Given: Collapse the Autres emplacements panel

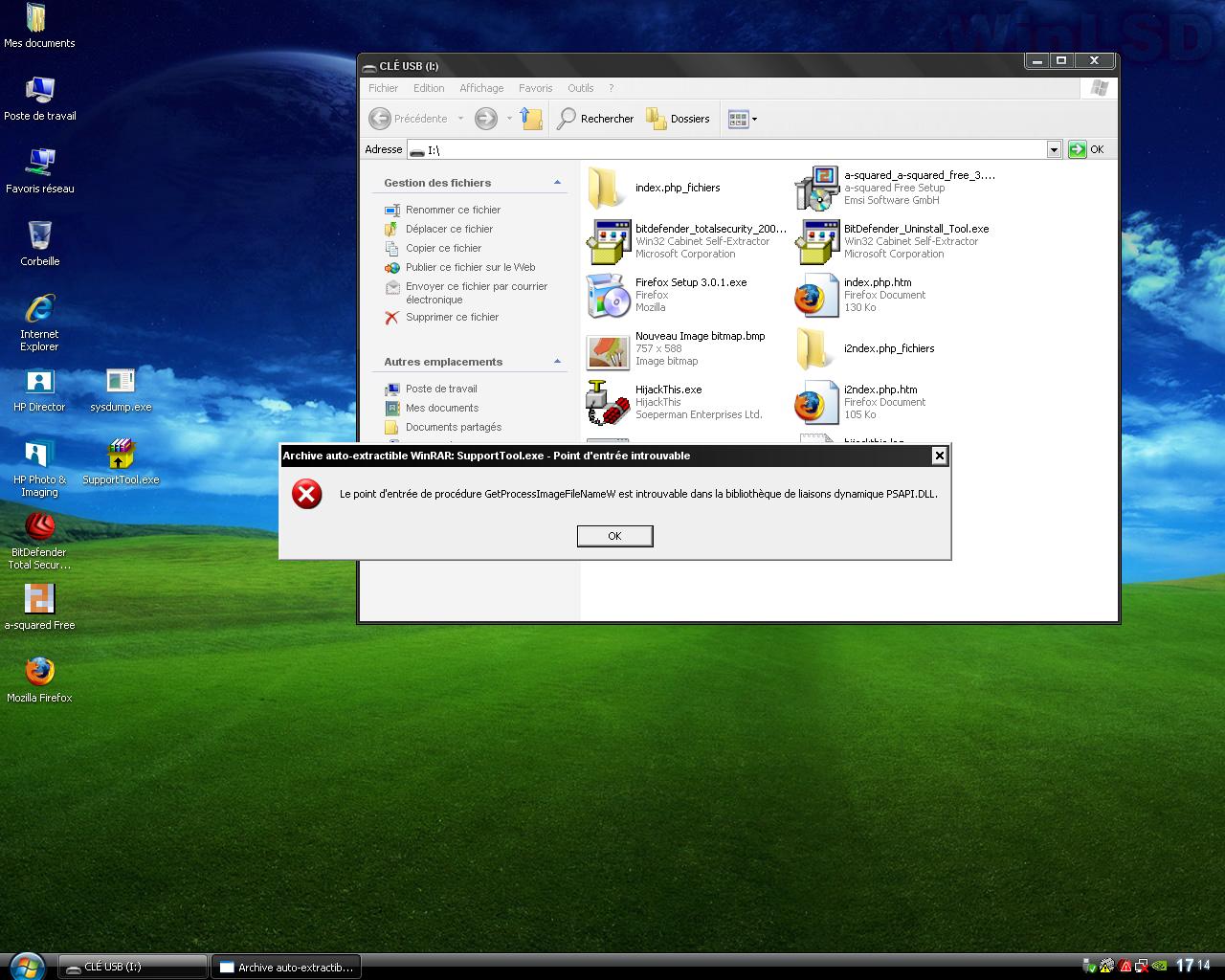Looking at the screenshot, I should pyautogui.click(x=557, y=362).
